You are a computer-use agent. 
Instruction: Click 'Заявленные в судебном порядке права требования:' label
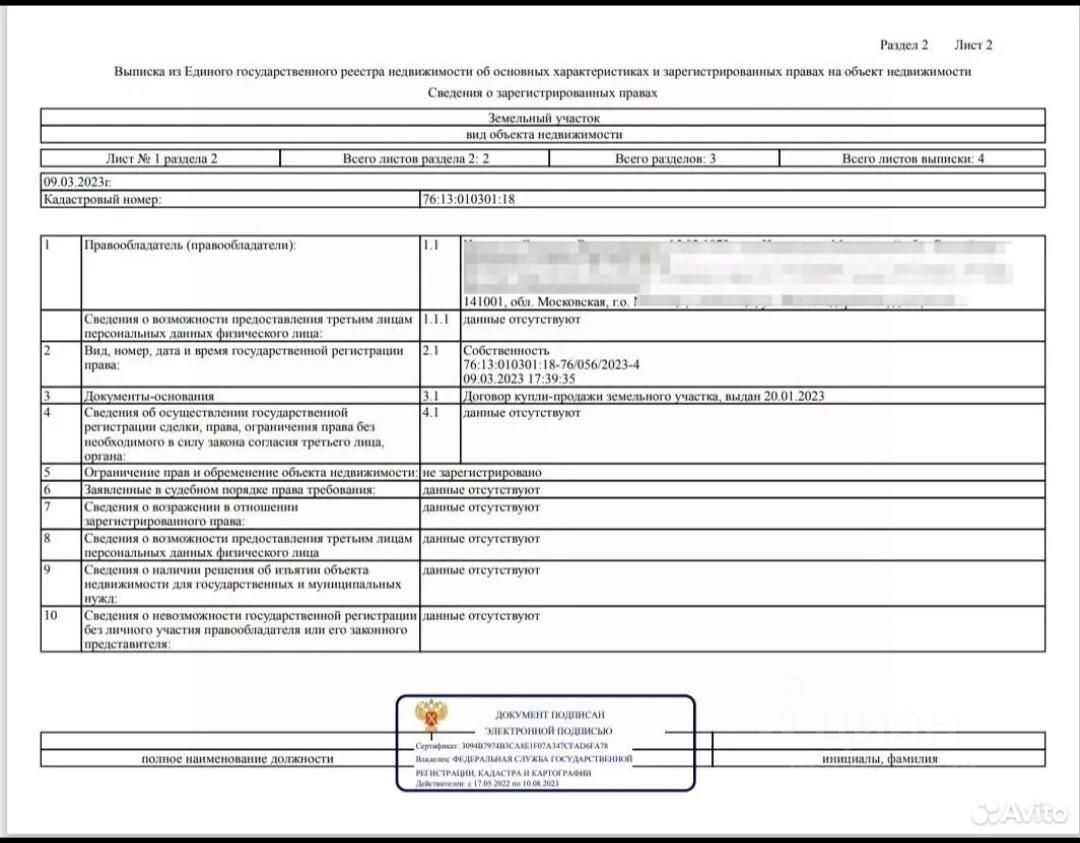point(229,490)
